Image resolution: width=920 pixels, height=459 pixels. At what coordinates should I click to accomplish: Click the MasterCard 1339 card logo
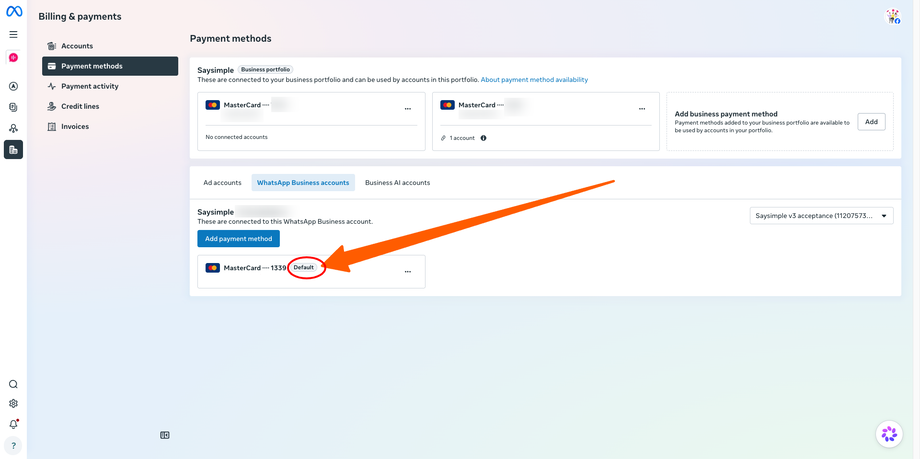212,268
